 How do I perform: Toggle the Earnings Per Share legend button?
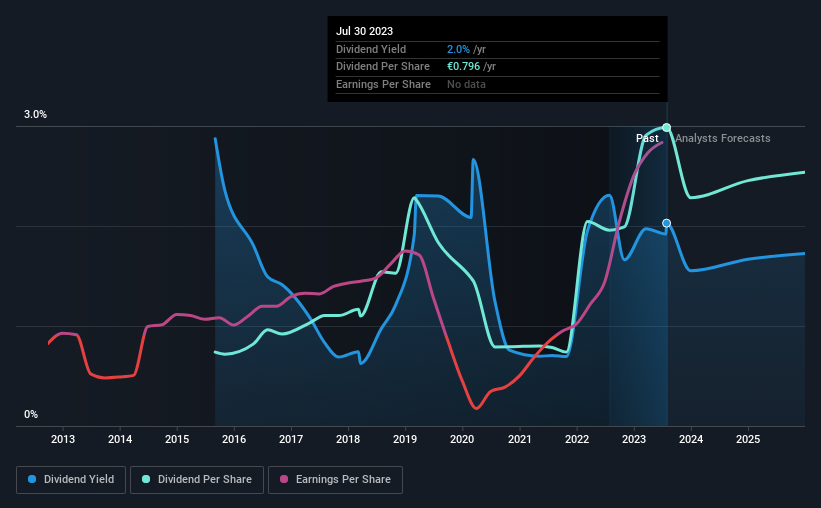coord(335,480)
